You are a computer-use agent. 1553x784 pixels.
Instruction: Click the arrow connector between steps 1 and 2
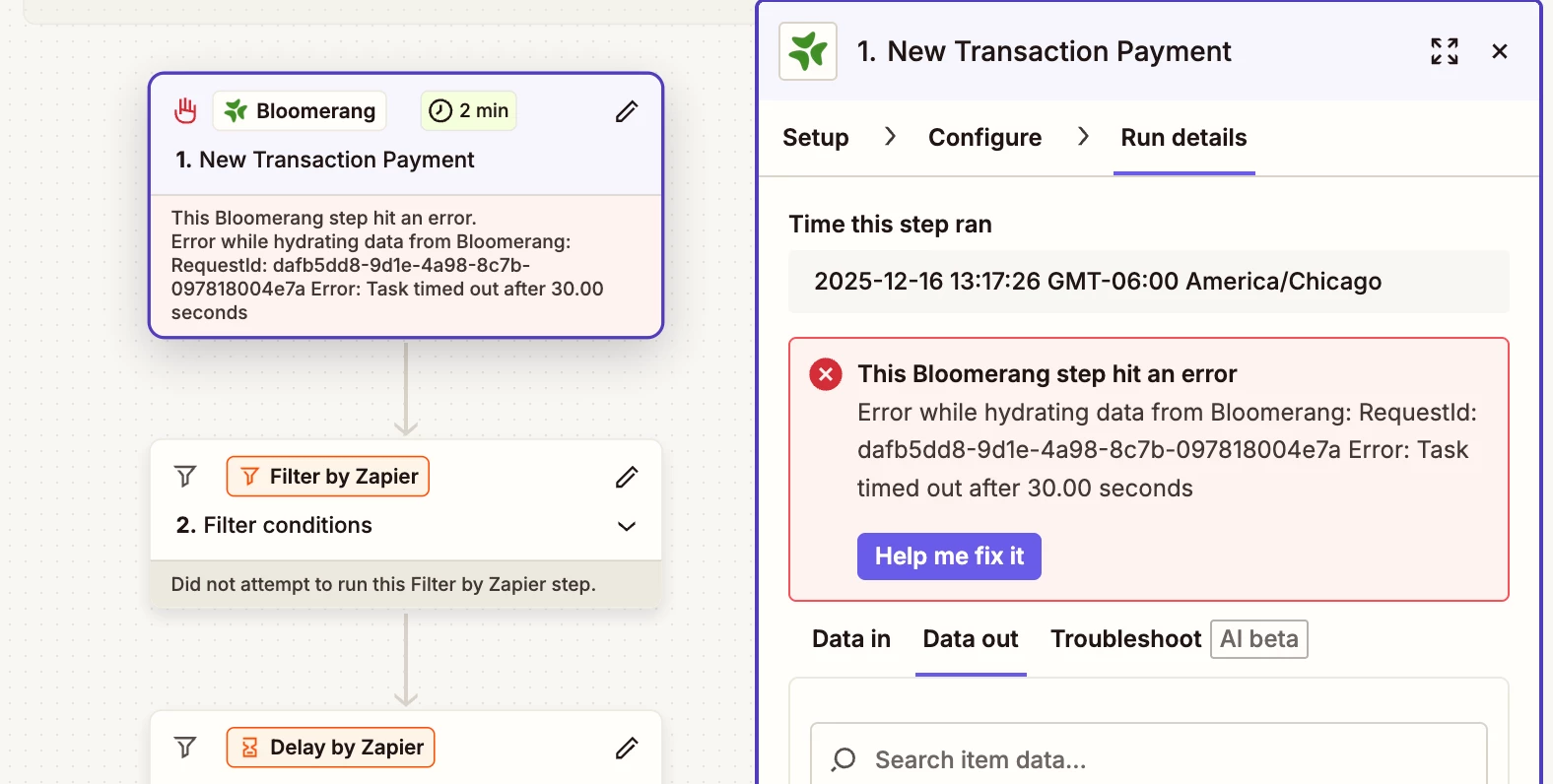coord(406,388)
